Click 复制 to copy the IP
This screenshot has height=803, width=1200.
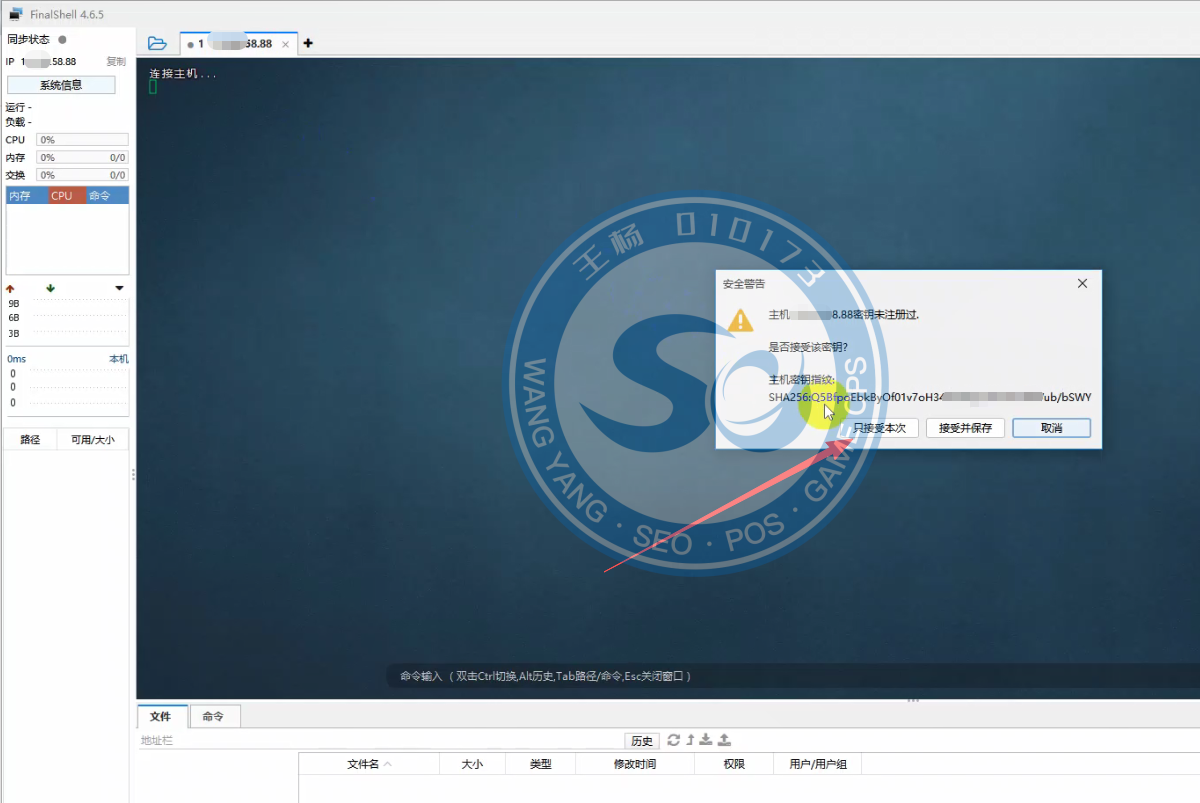pyautogui.click(x=116, y=62)
